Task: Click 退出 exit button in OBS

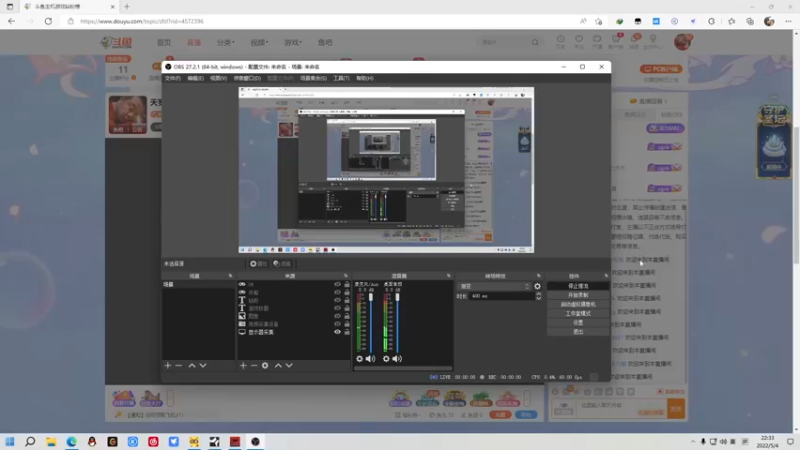Action: coord(578,332)
